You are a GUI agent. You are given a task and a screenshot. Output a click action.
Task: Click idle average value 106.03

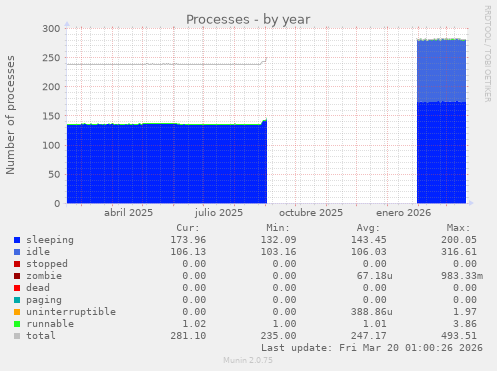click(369, 252)
